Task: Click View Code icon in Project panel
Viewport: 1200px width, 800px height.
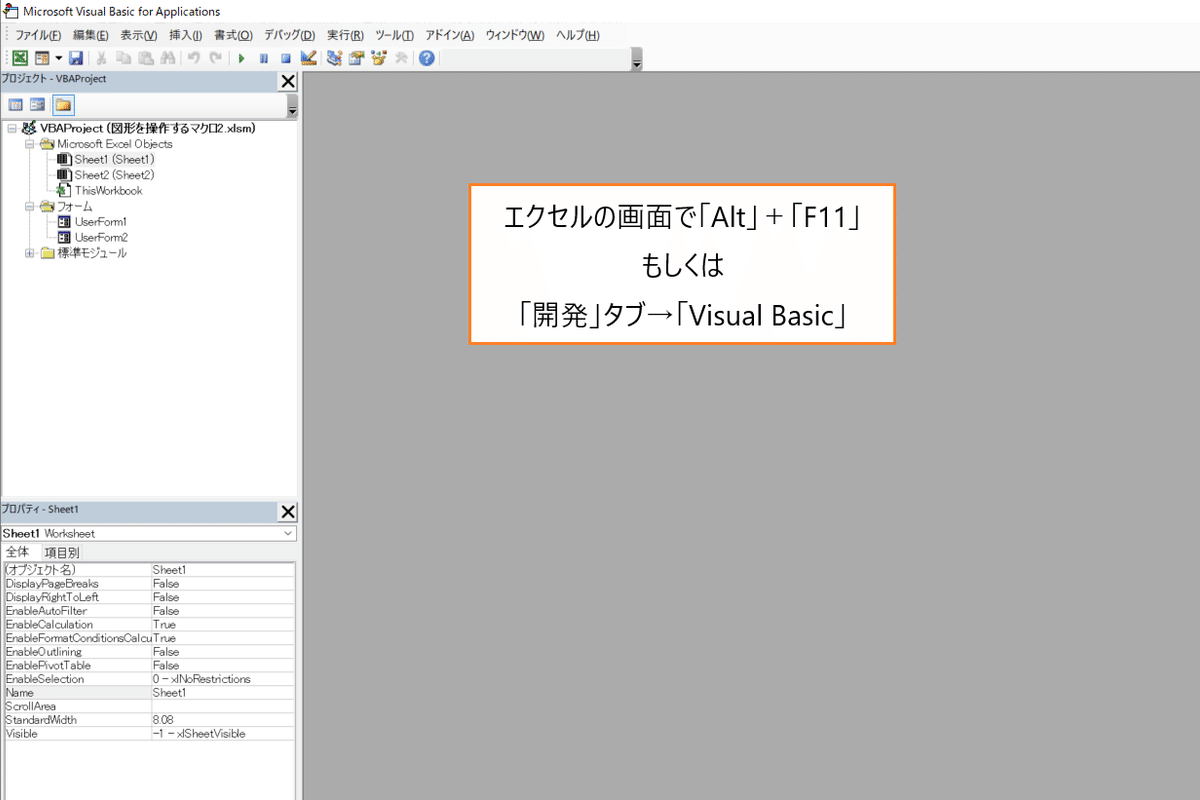Action: point(16,104)
